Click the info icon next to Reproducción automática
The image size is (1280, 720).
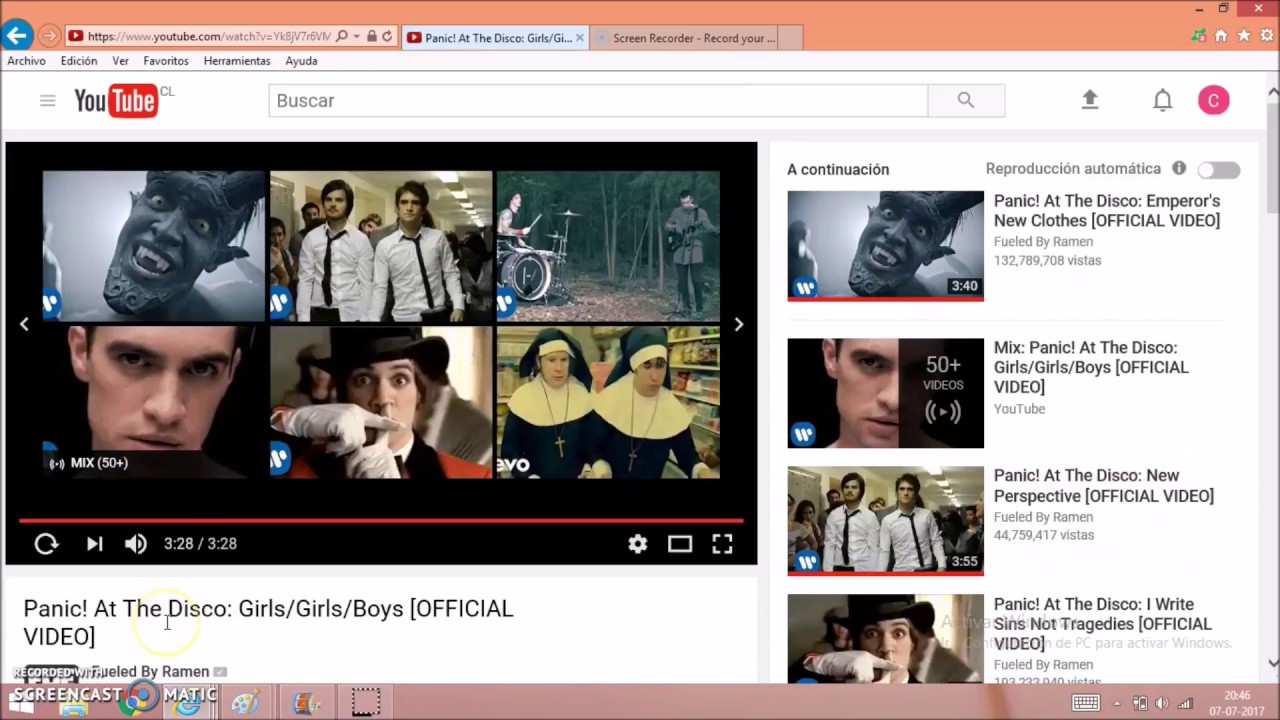1179,168
